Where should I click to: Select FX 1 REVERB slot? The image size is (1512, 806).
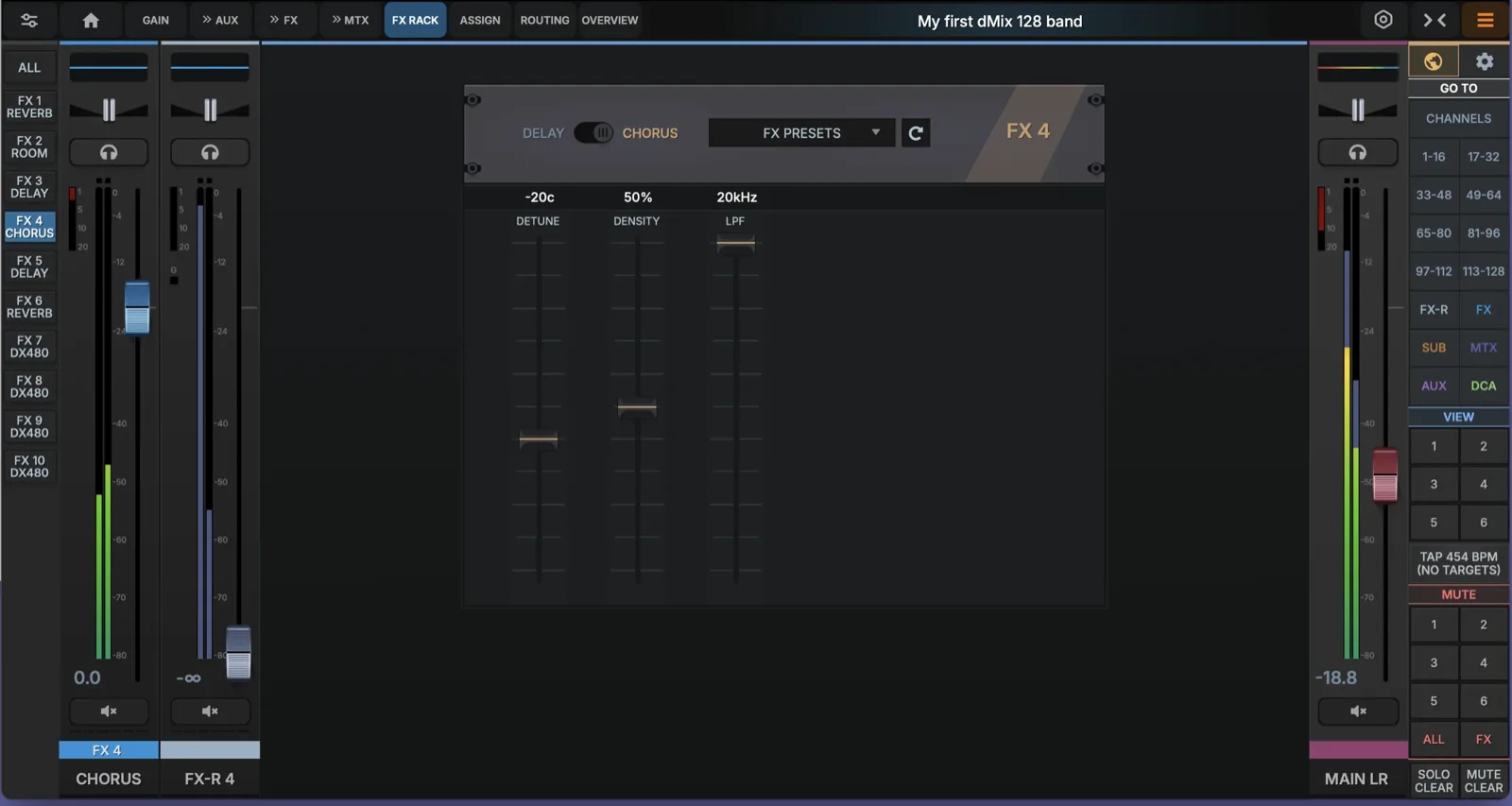(x=29, y=107)
